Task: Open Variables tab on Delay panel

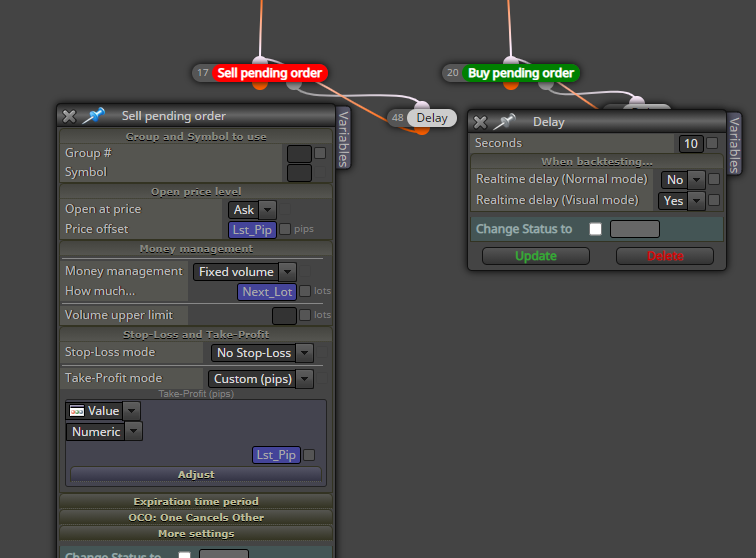Action: tap(734, 145)
